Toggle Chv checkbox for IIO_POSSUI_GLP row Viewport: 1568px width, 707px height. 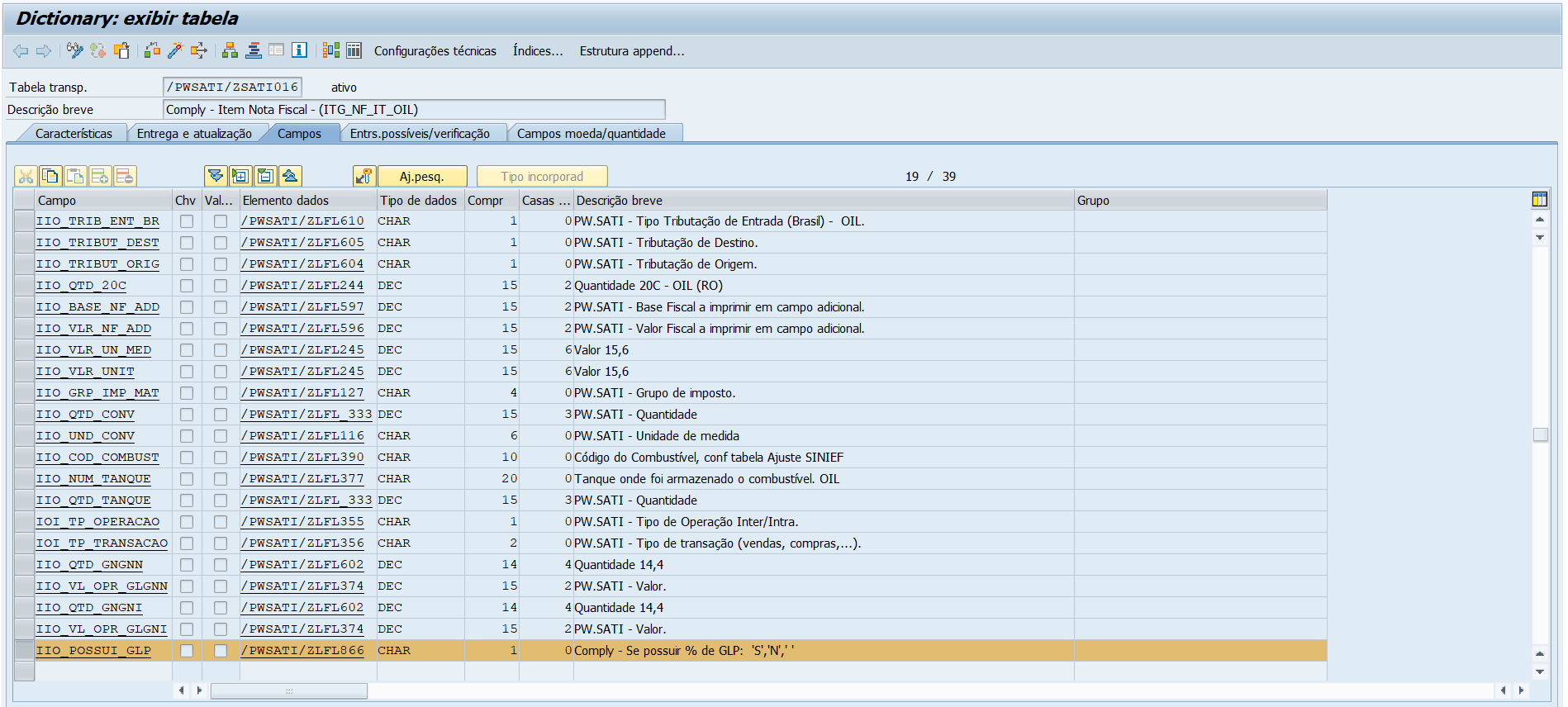[x=187, y=651]
